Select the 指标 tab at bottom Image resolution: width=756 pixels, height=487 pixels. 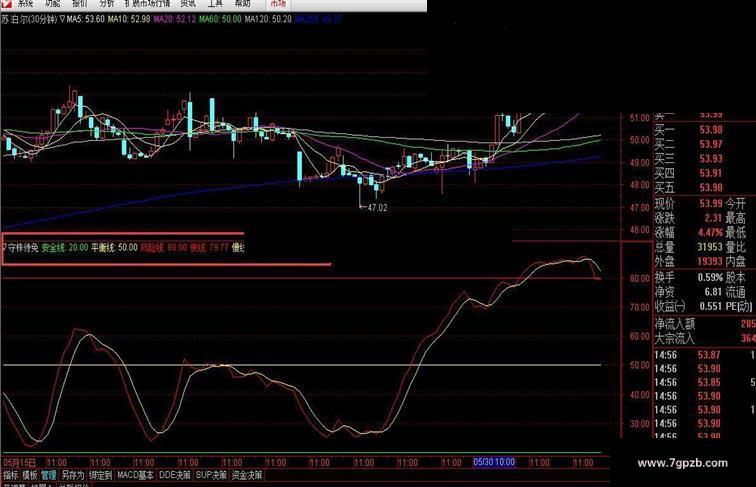click(11, 475)
